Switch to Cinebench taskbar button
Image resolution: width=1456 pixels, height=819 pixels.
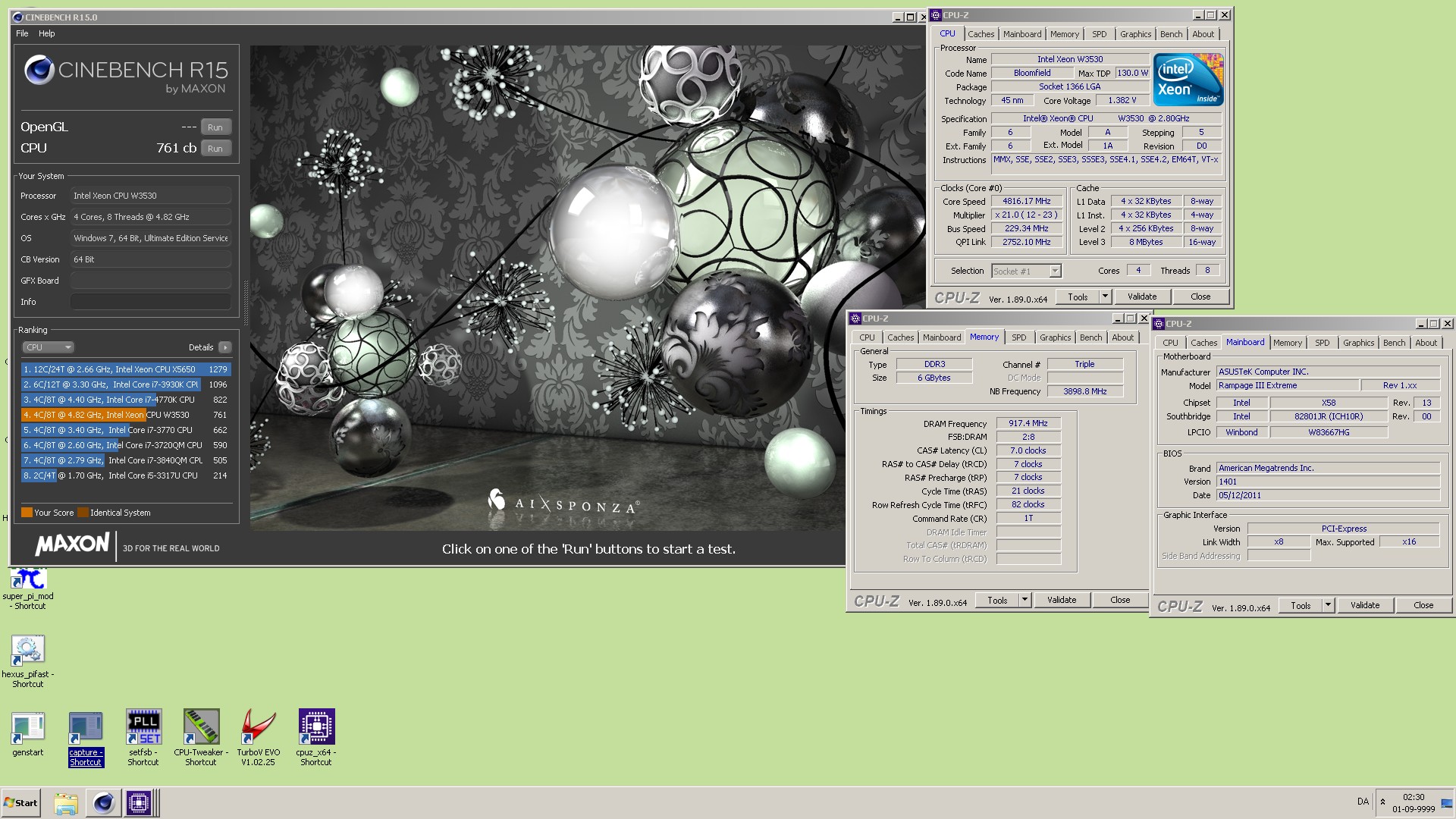click(104, 803)
